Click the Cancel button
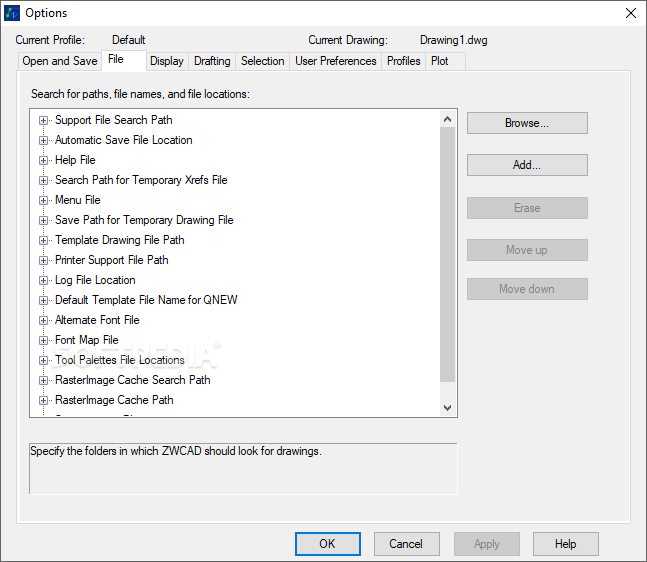 (406, 544)
